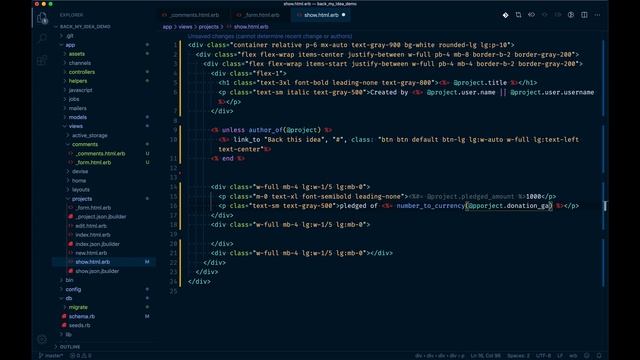Viewport: 640px width, 360px height.
Task: Open _comments.html.erb in the comments folder
Action: tap(100, 153)
